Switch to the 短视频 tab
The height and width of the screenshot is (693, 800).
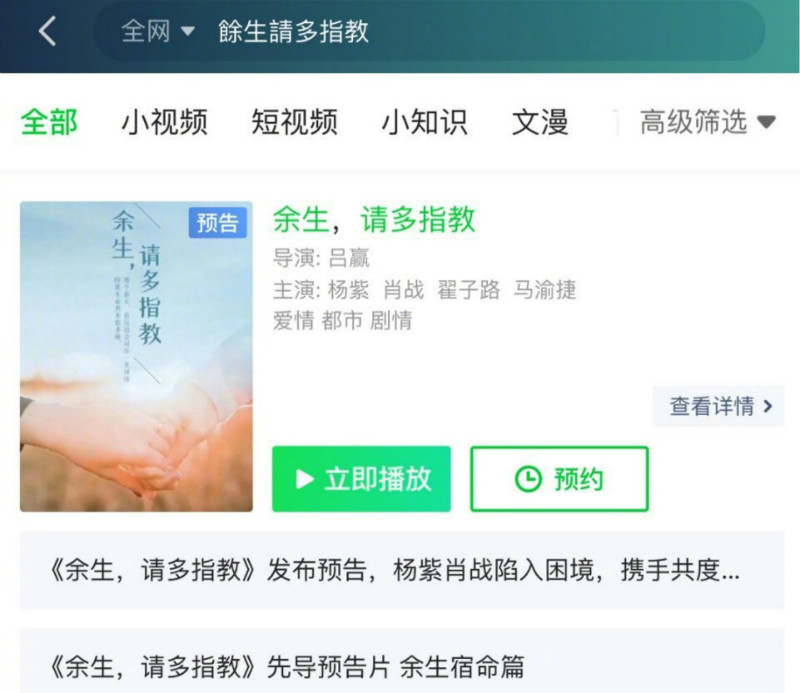coord(294,122)
